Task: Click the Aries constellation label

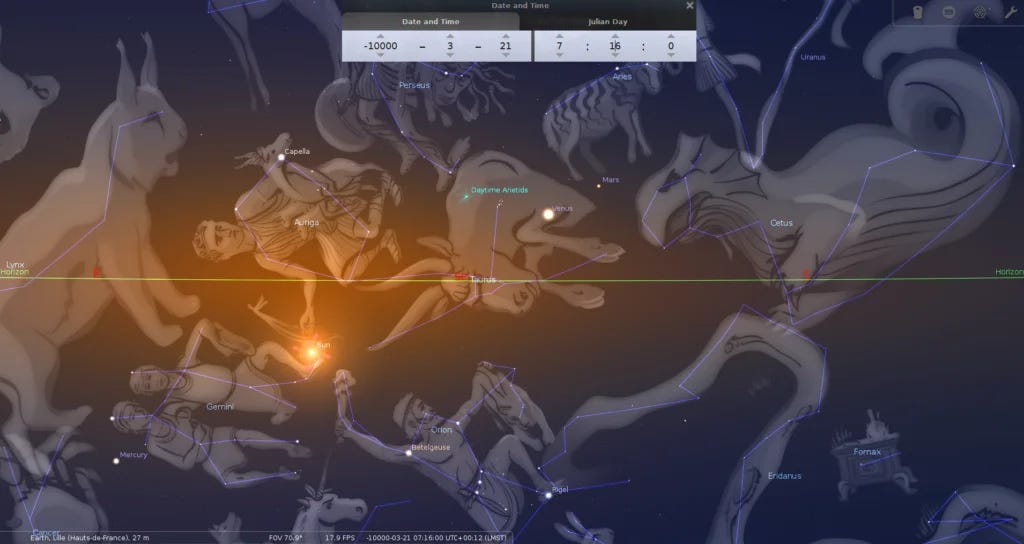Action: pyautogui.click(x=622, y=76)
